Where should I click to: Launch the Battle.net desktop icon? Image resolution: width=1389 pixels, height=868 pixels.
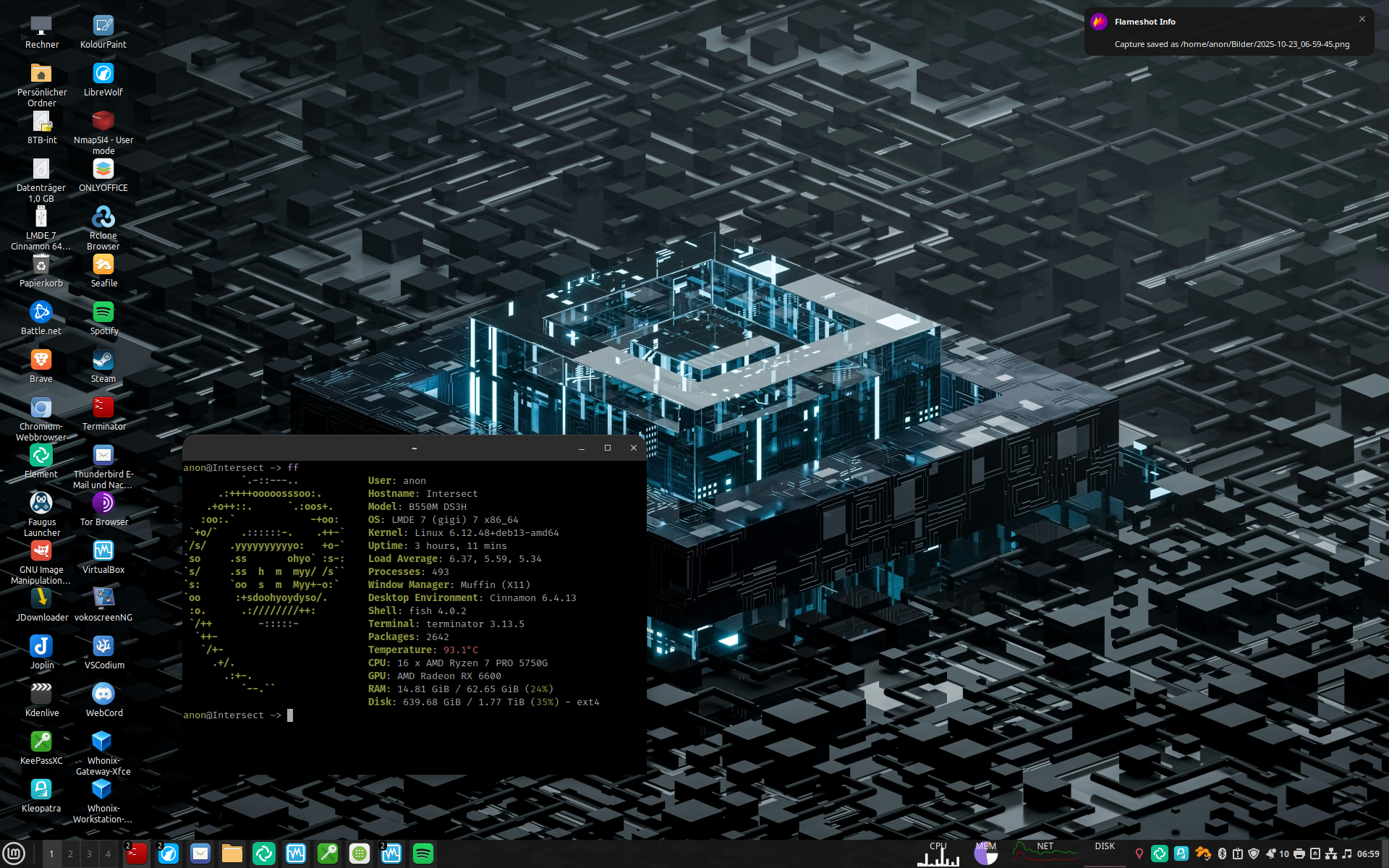click(41, 312)
